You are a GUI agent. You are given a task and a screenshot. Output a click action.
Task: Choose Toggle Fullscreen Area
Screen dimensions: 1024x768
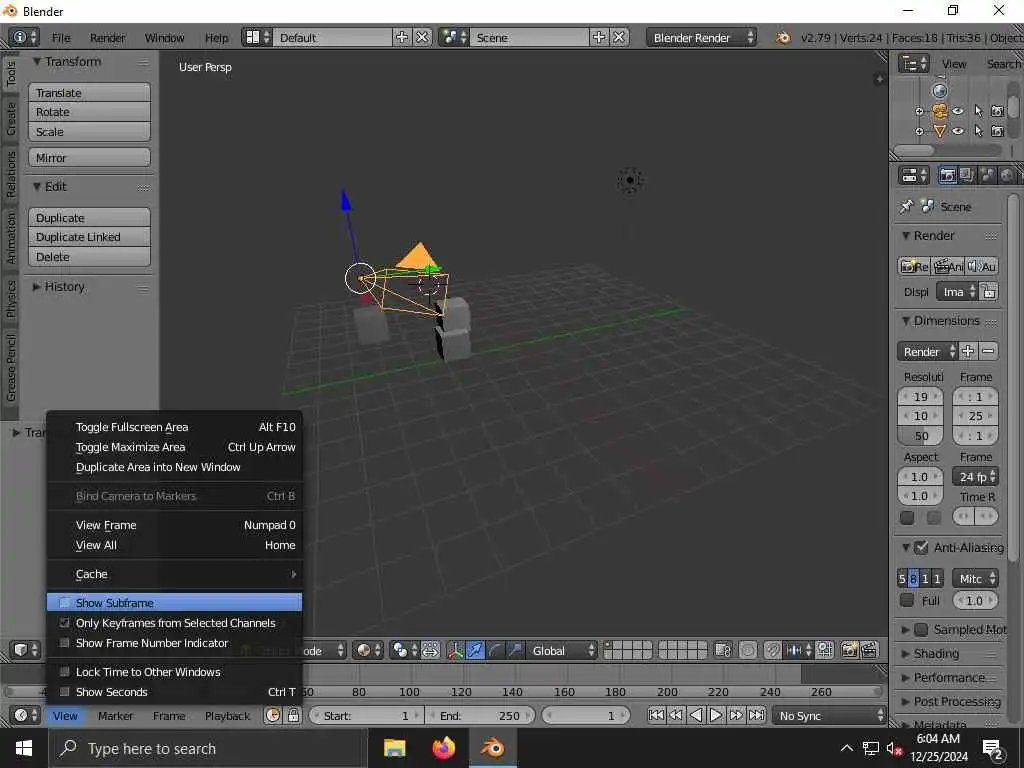(x=174, y=427)
